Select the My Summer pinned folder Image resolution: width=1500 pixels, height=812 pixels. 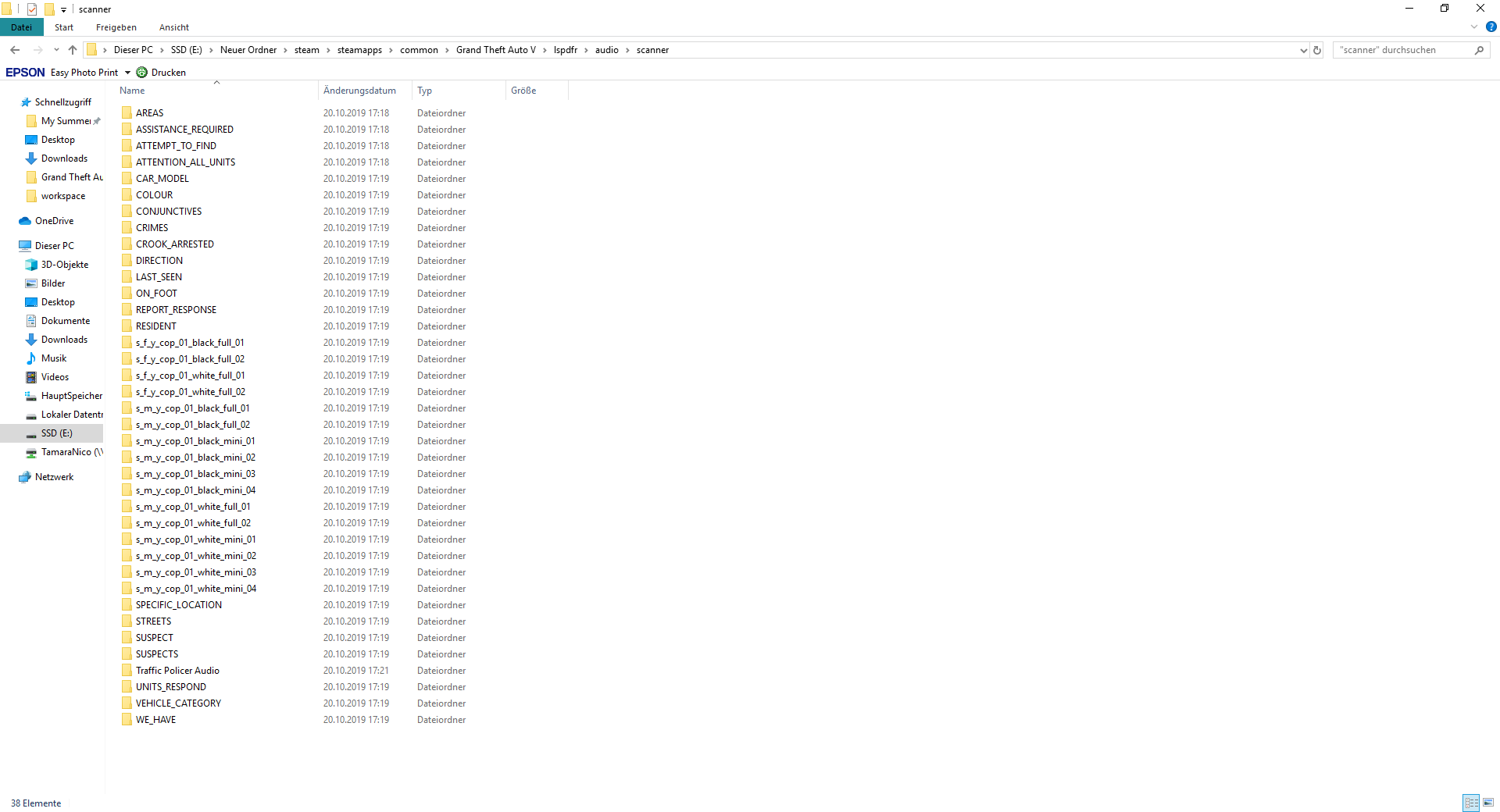coord(66,121)
